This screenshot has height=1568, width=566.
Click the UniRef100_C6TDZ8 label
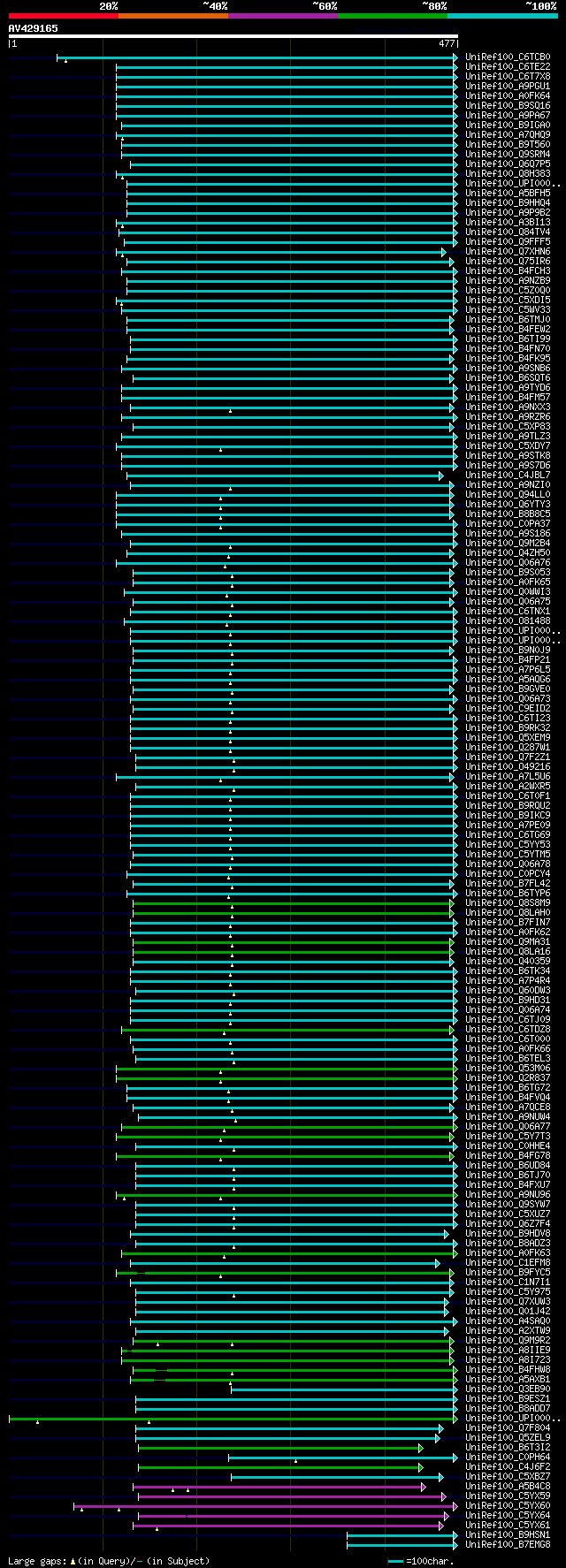pos(508,1030)
